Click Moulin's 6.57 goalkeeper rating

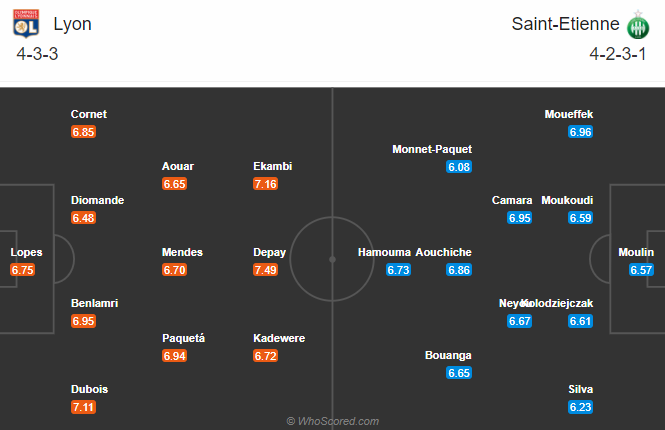click(x=641, y=270)
